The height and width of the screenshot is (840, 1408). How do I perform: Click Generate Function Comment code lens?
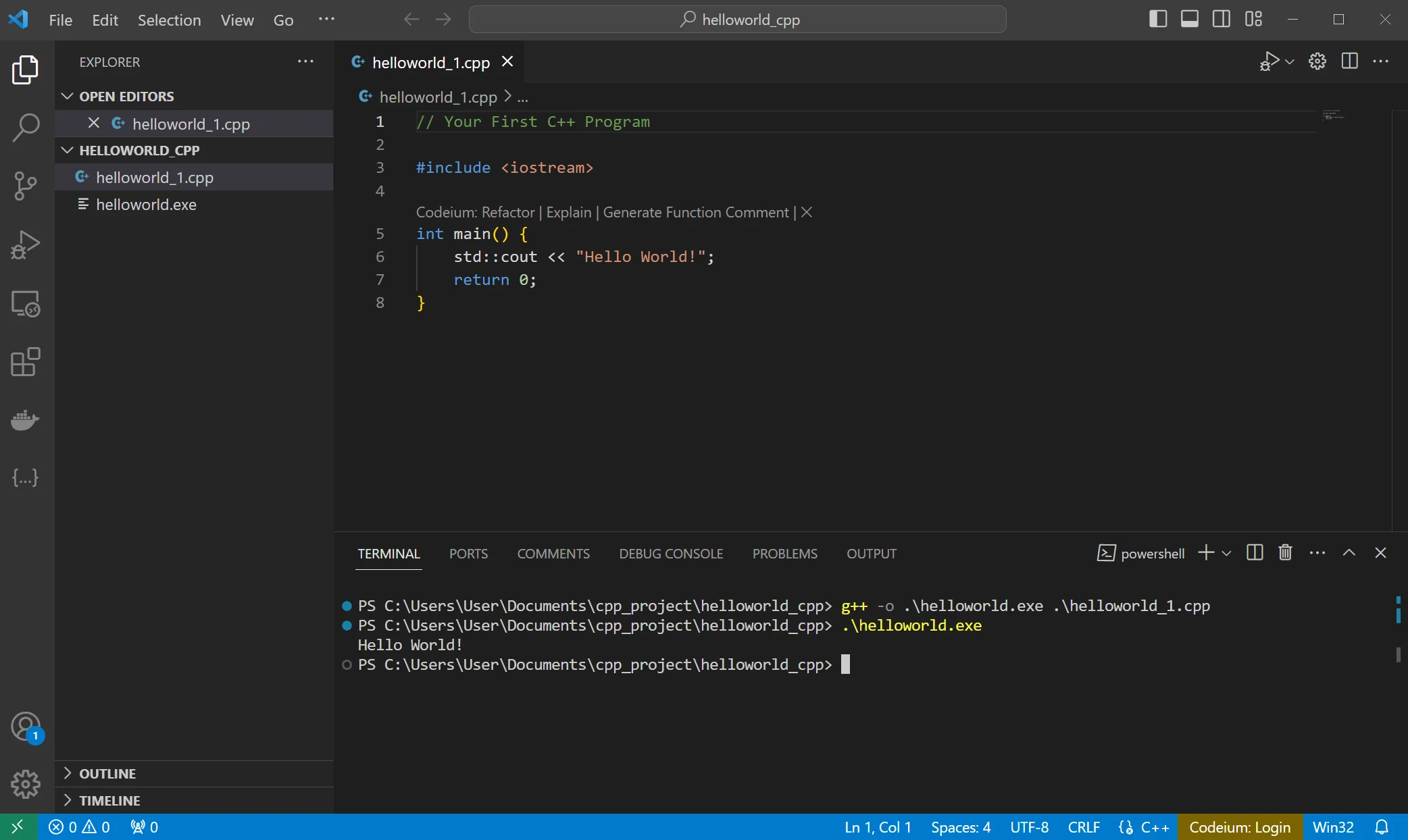tap(695, 212)
